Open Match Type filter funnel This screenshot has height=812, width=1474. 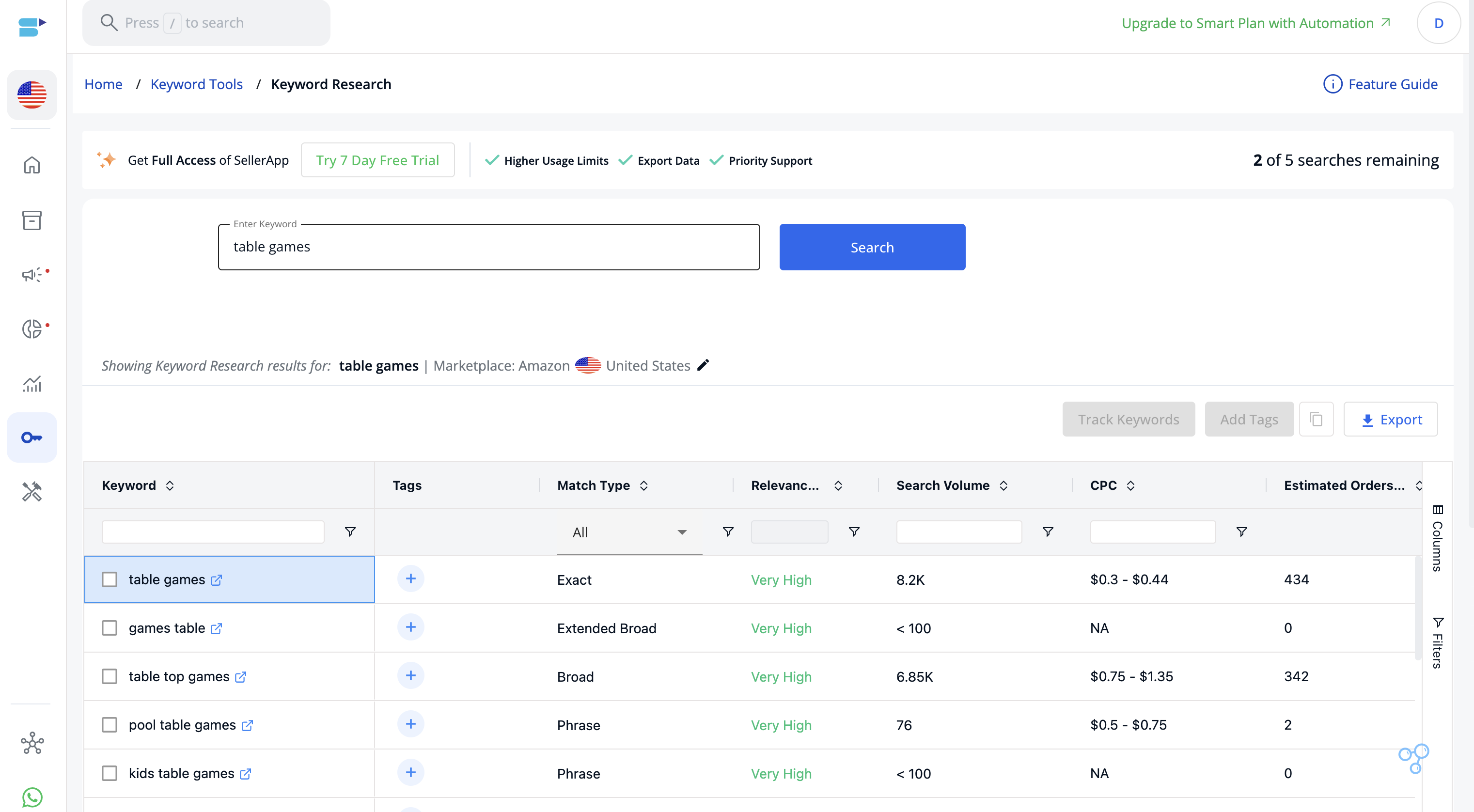tap(728, 532)
